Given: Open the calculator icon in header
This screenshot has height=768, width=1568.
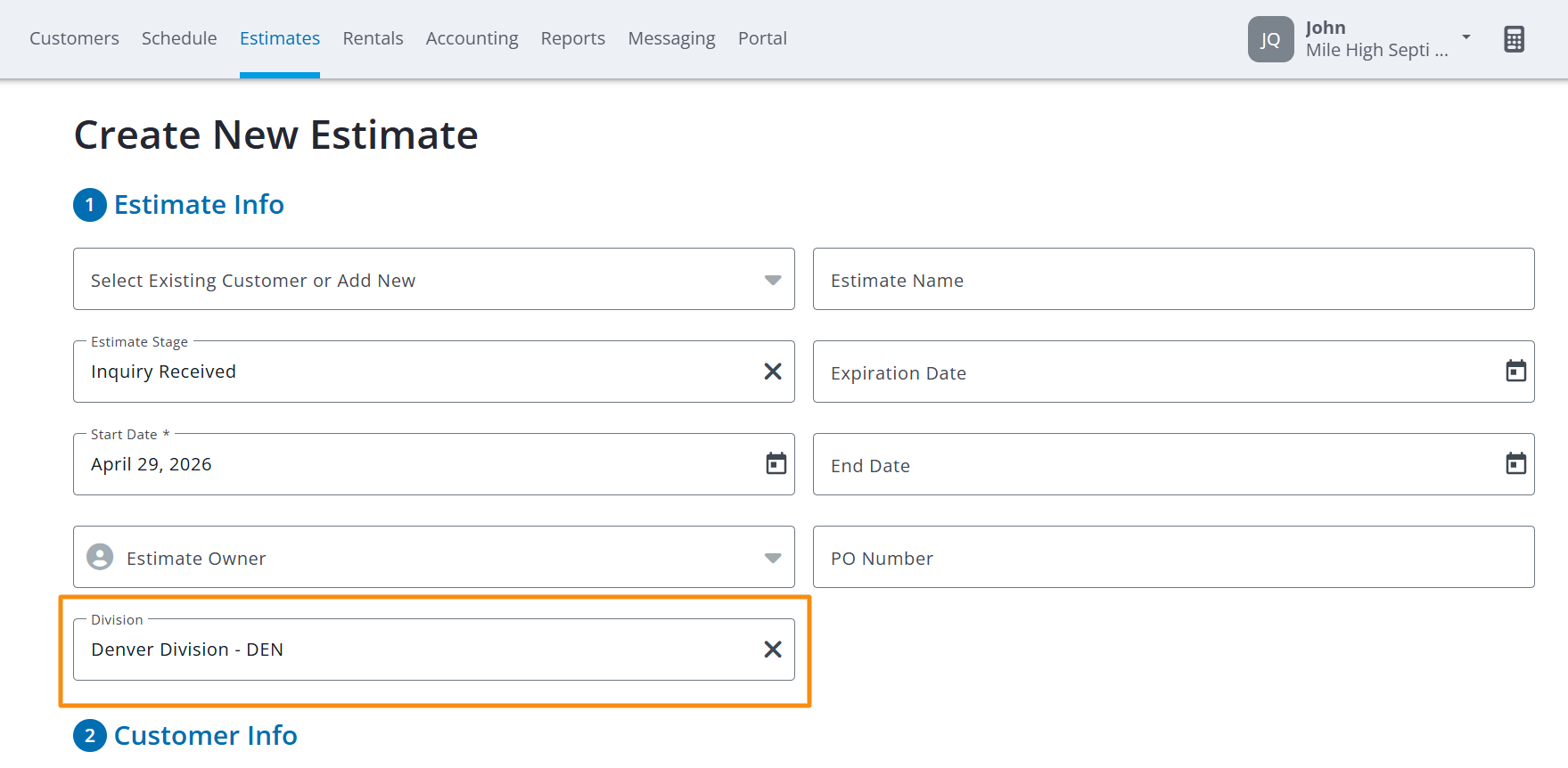Looking at the screenshot, I should coord(1514,39).
